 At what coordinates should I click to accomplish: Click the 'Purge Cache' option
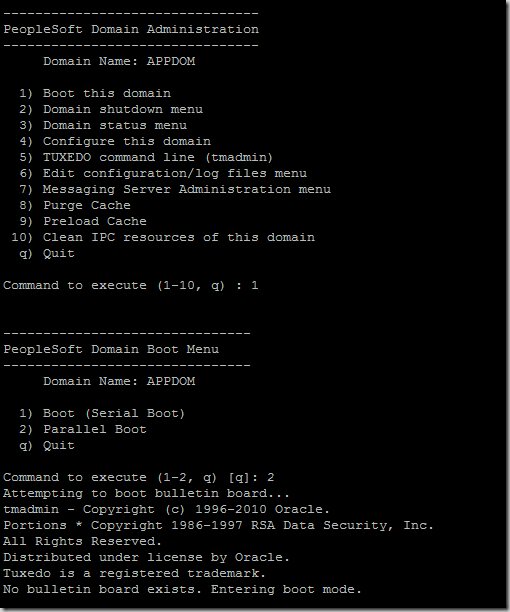tap(75, 205)
